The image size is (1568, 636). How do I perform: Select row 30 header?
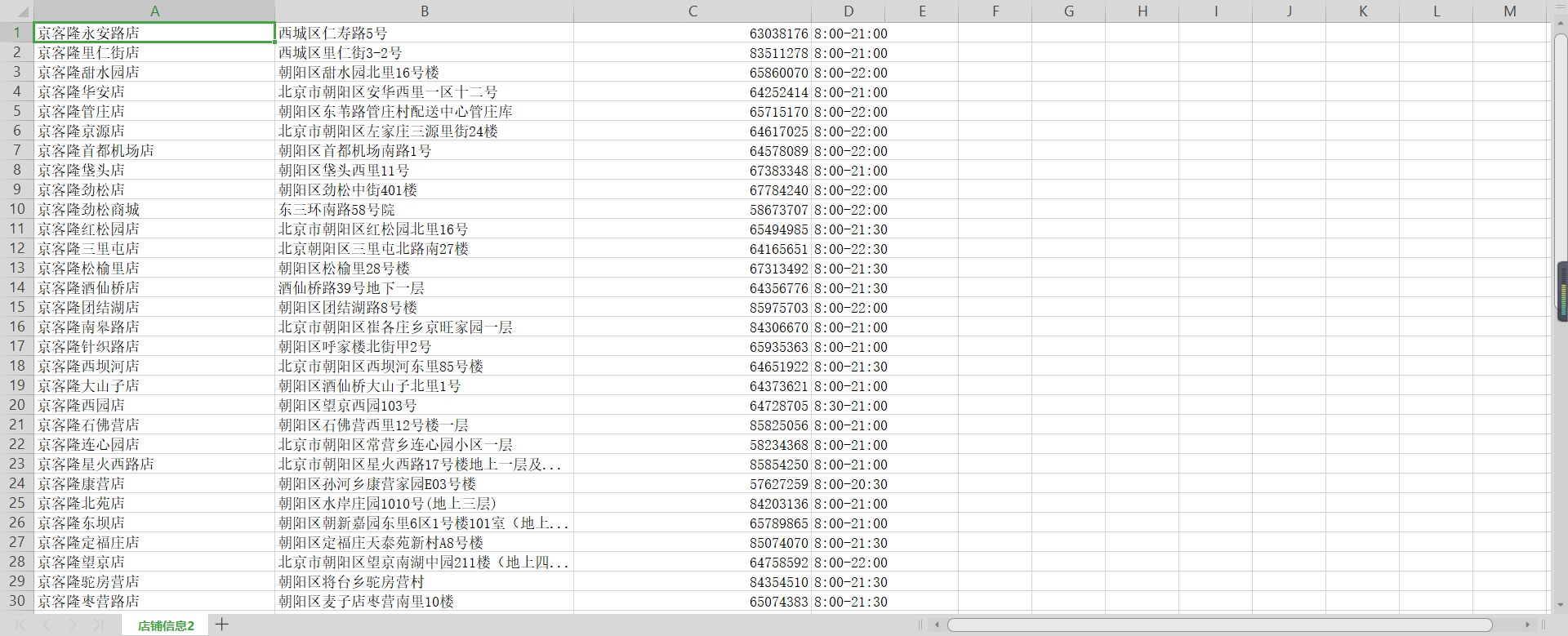pos(16,601)
